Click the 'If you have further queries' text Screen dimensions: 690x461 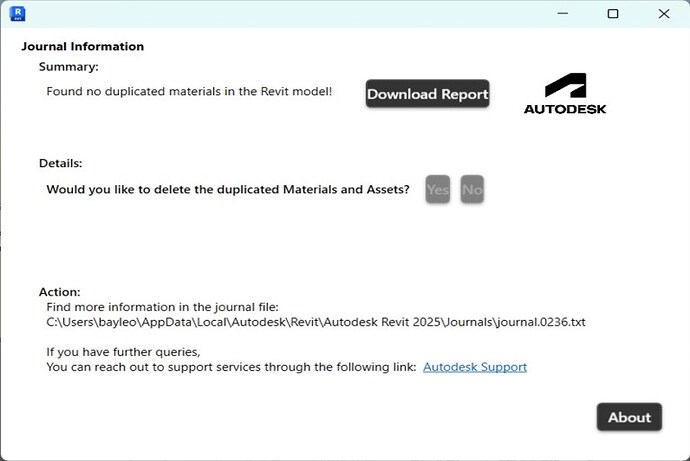pos(123,352)
